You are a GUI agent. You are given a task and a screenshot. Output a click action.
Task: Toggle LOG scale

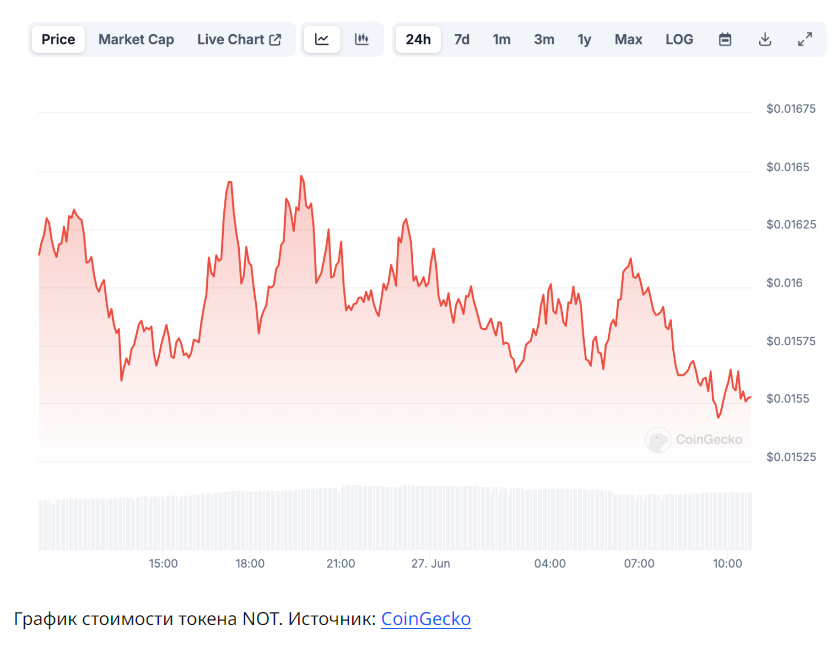pyautogui.click(x=679, y=40)
